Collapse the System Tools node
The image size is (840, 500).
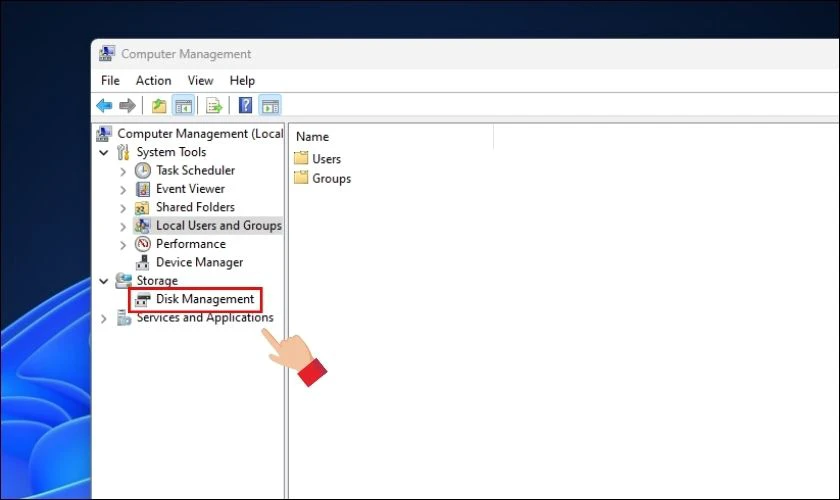104,153
